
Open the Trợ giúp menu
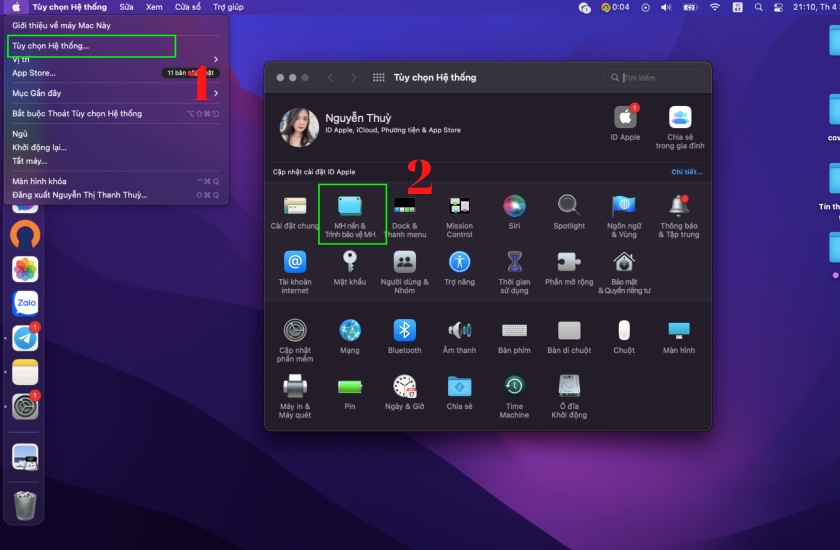(x=228, y=7)
